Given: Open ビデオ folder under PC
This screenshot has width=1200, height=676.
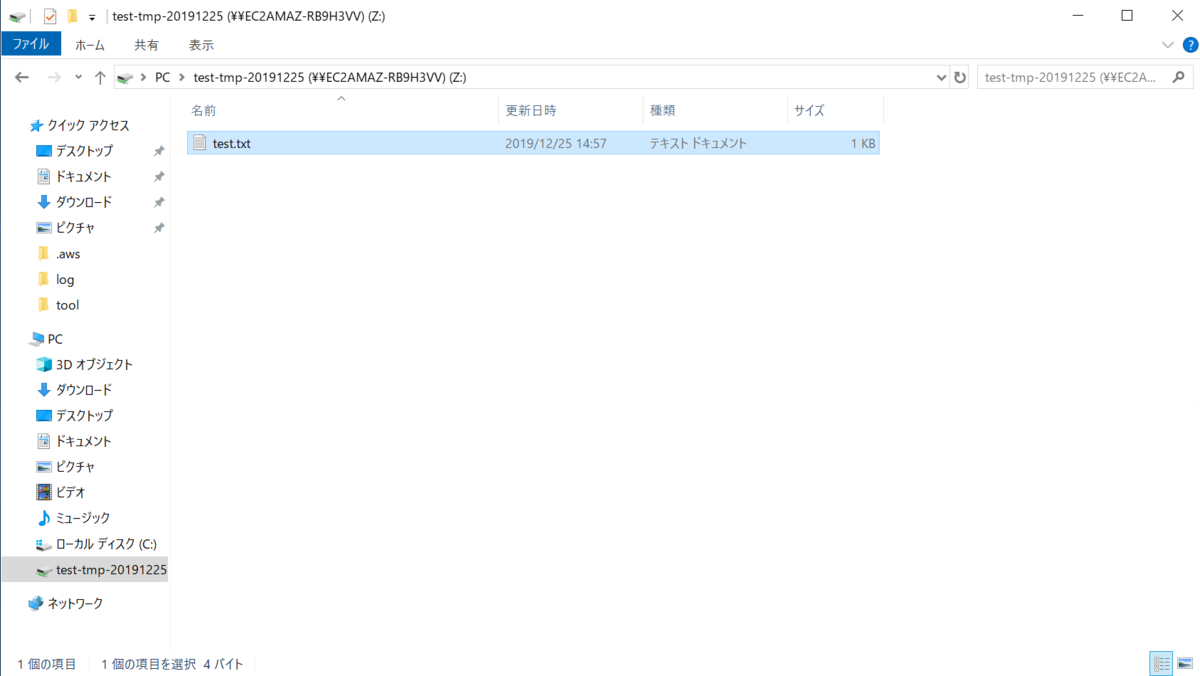Looking at the screenshot, I should 70,492.
